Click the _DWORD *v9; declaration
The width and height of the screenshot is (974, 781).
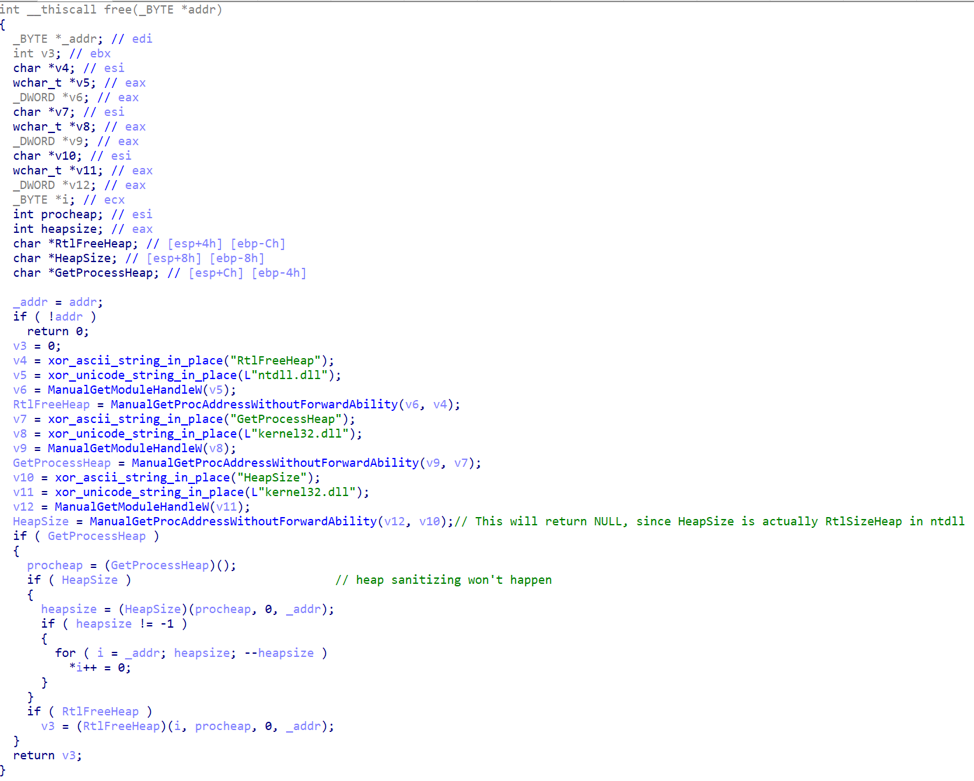pyautogui.click(x=51, y=141)
